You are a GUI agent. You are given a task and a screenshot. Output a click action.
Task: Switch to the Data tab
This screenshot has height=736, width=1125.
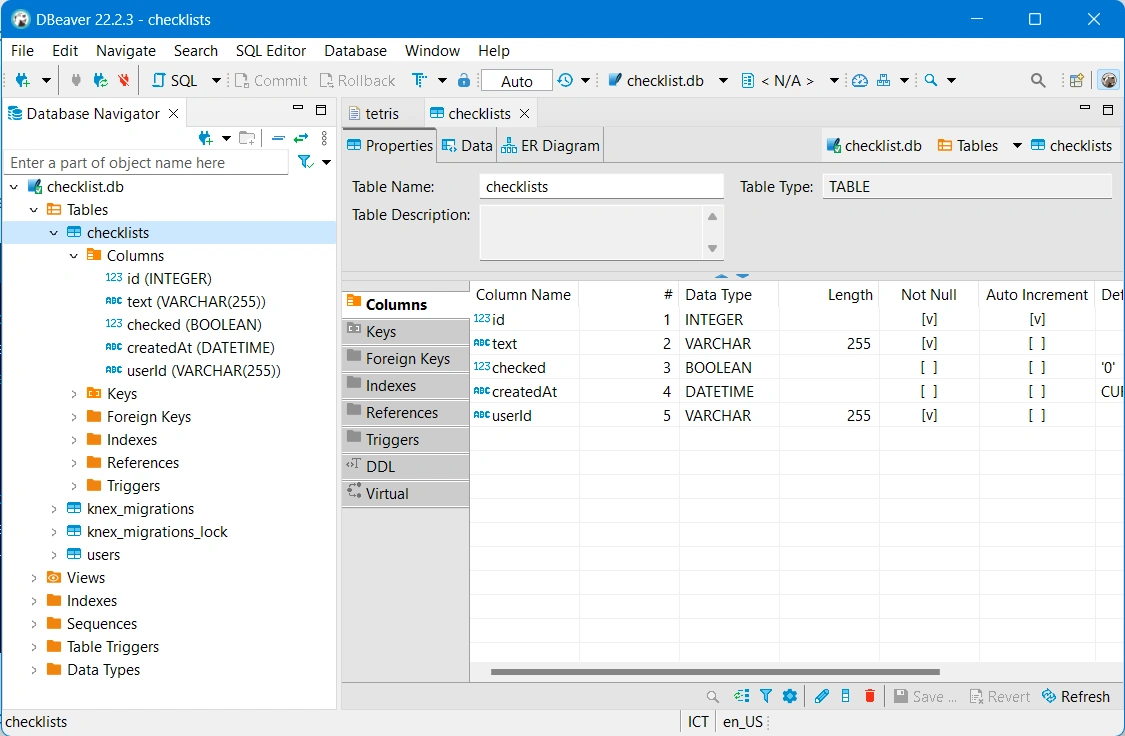(467, 146)
